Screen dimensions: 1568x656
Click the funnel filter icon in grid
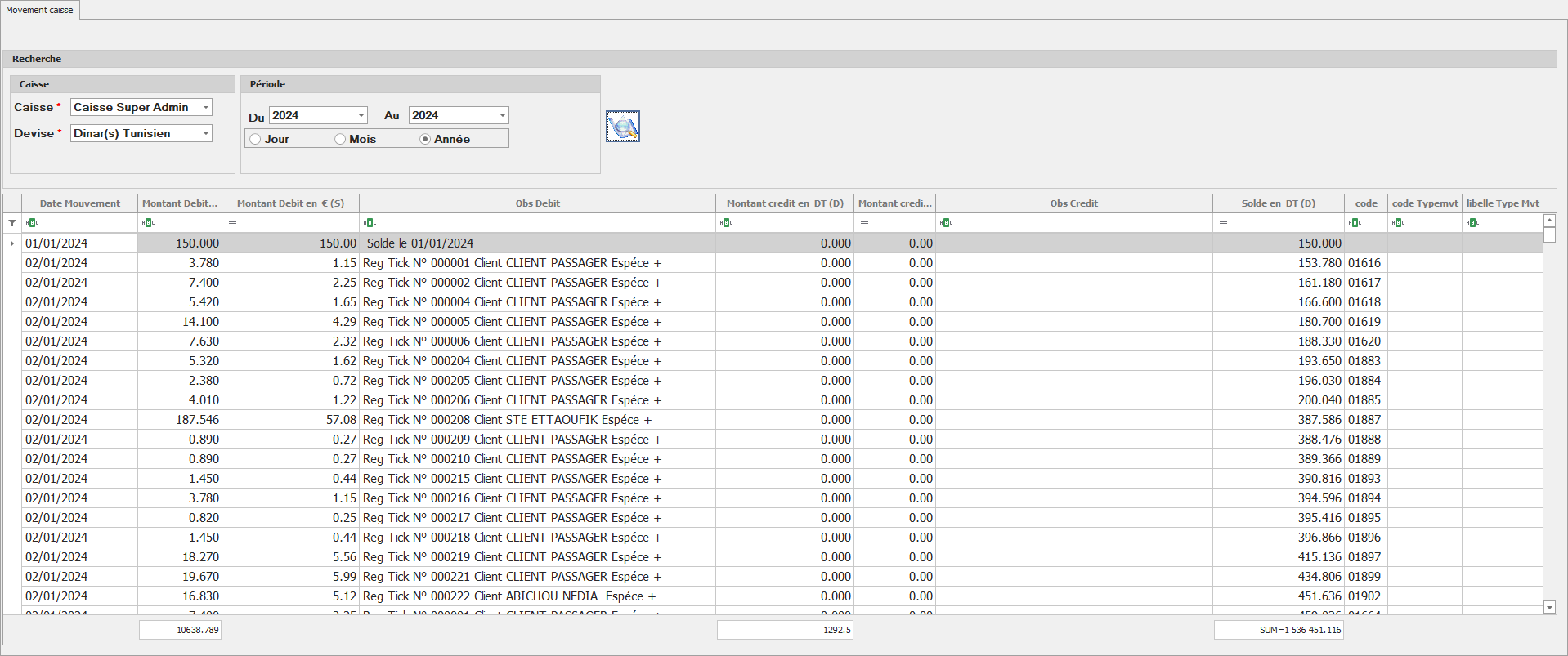click(x=12, y=223)
